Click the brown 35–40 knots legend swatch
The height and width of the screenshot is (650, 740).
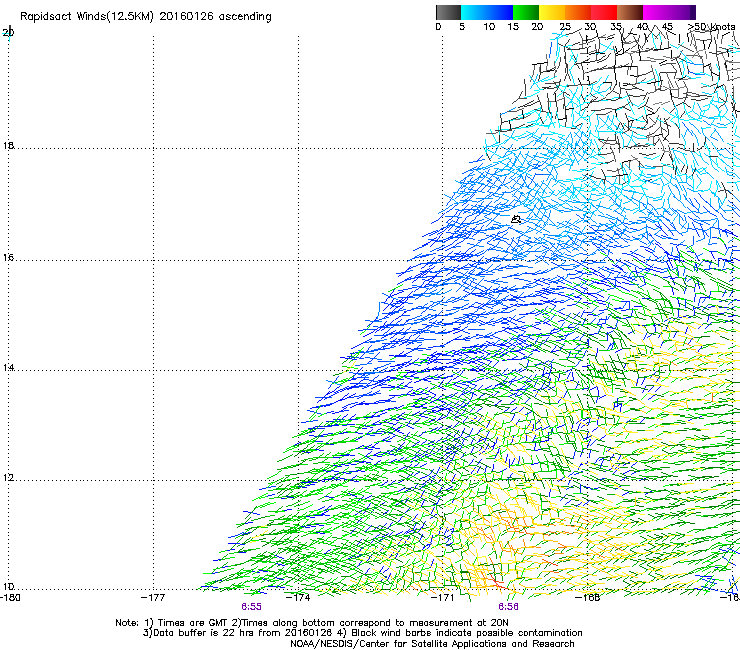pos(630,12)
